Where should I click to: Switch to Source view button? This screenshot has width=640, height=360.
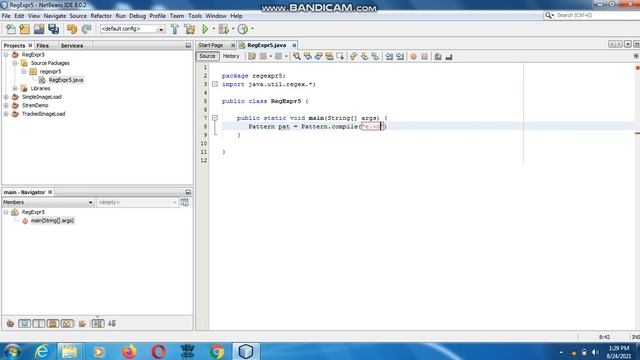tap(207, 56)
